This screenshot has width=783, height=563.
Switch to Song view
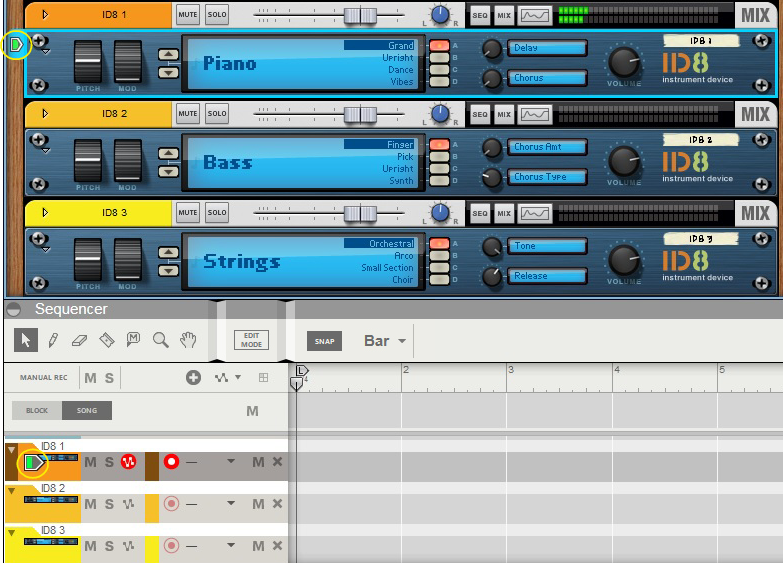(87, 411)
